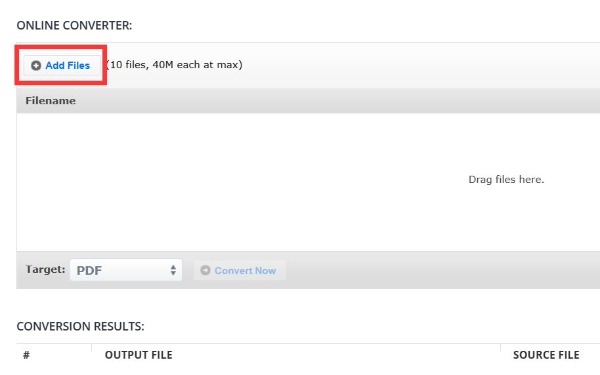Click the blue Add Files label text
This screenshot has width=600, height=375.
(68, 65)
